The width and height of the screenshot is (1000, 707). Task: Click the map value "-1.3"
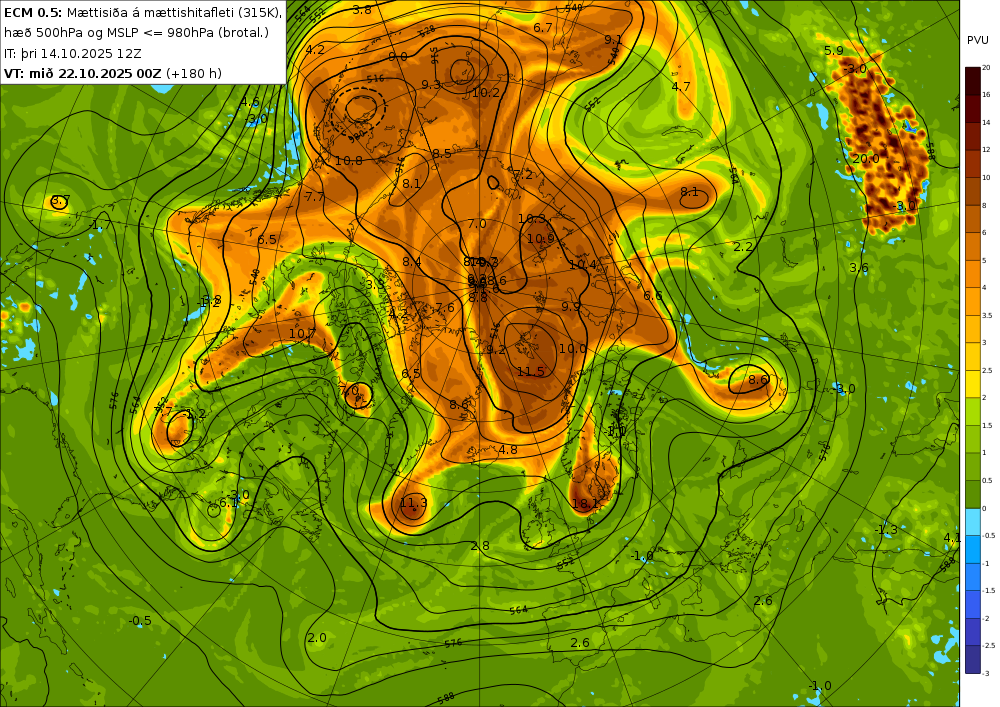click(886, 530)
